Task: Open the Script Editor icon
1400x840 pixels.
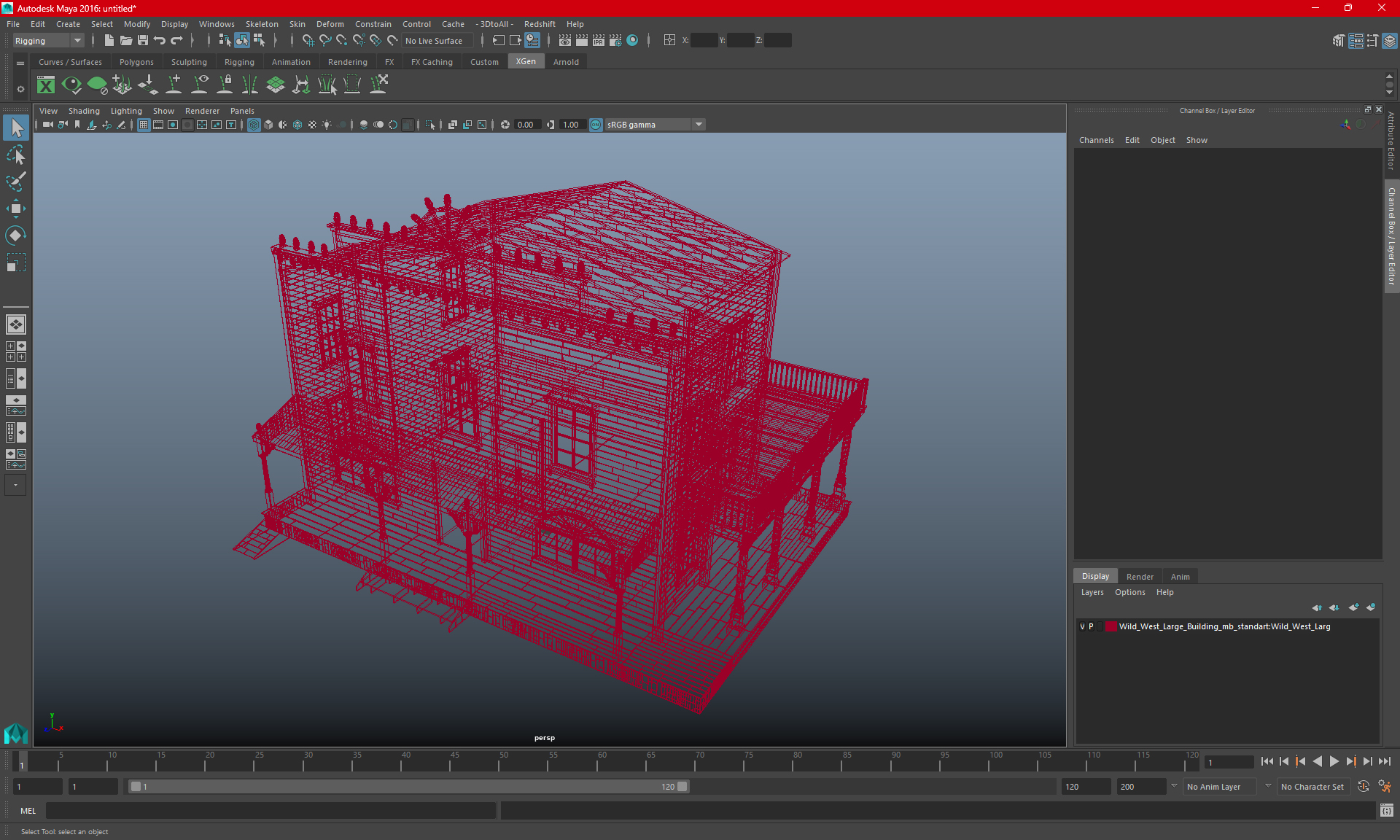Action: [1387, 810]
